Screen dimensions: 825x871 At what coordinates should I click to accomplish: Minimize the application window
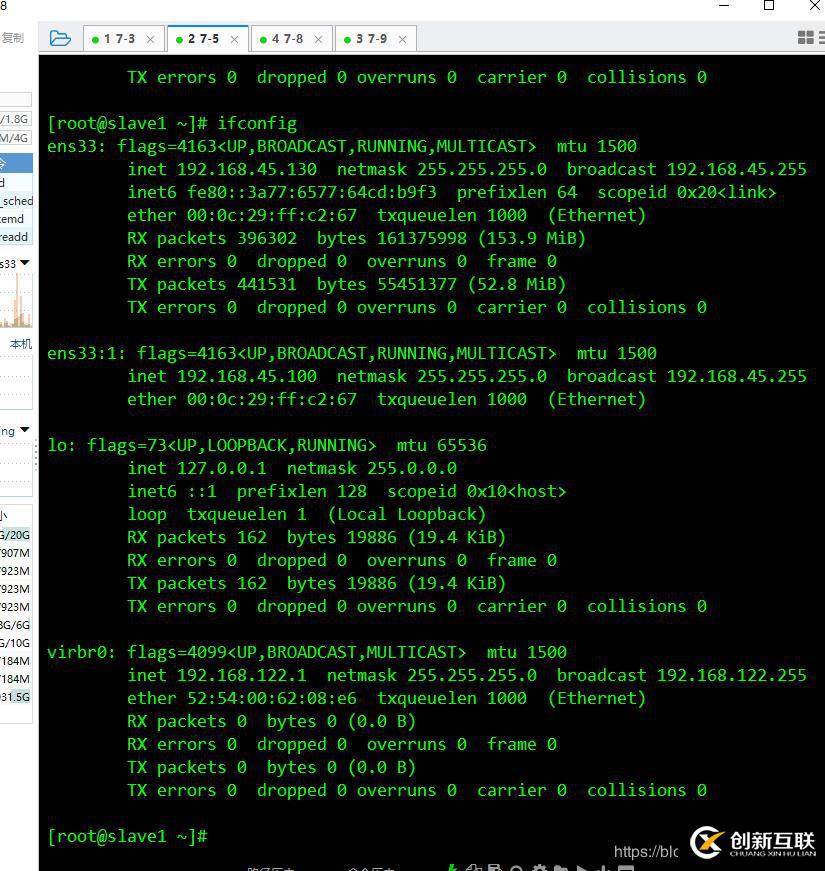point(724,6)
